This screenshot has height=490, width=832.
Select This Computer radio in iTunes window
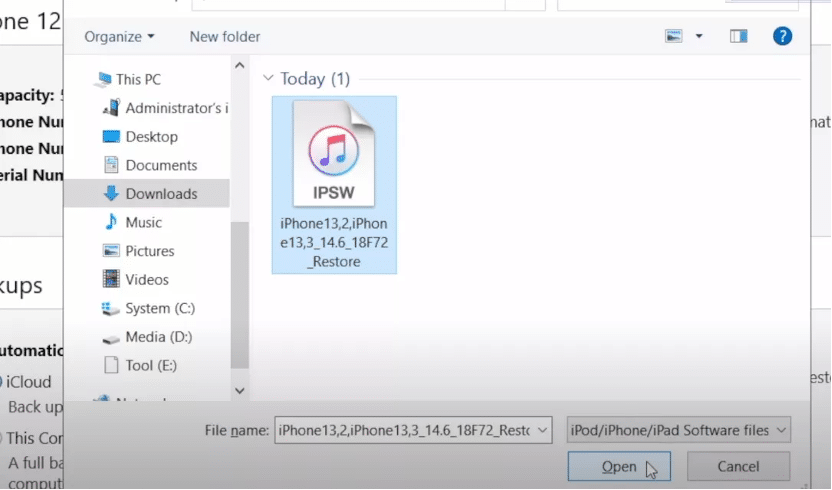tap(1, 438)
